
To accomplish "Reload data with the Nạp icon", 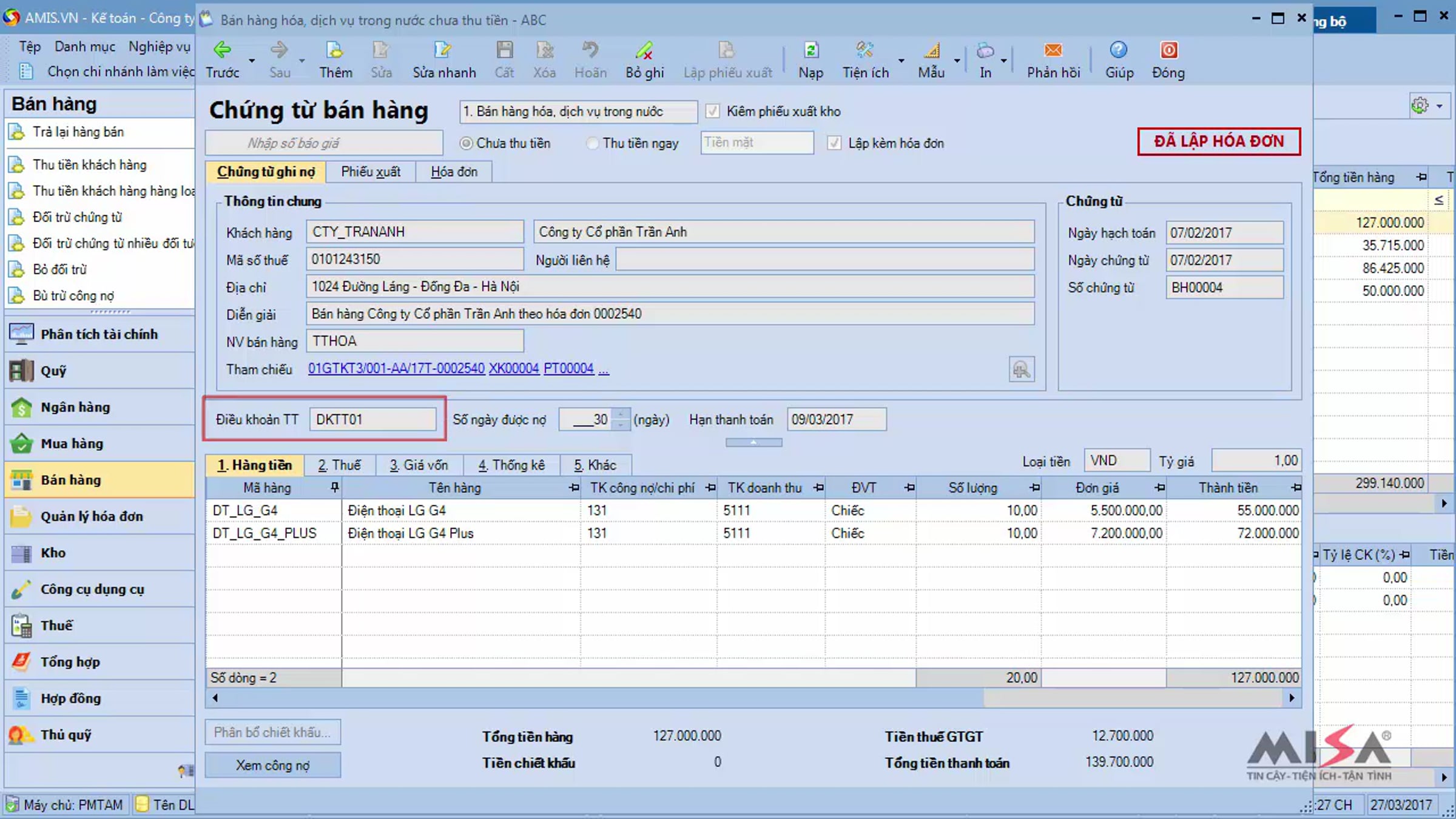I will 811,50.
